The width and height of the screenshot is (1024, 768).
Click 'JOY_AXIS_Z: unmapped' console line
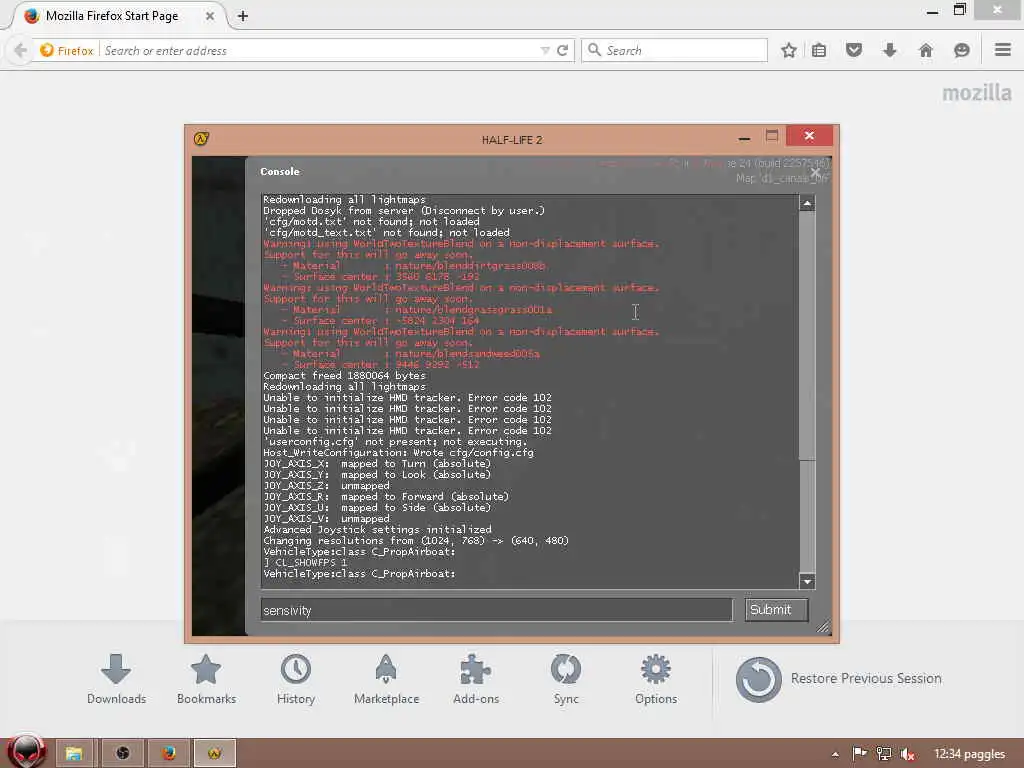[x=326, y=486]
